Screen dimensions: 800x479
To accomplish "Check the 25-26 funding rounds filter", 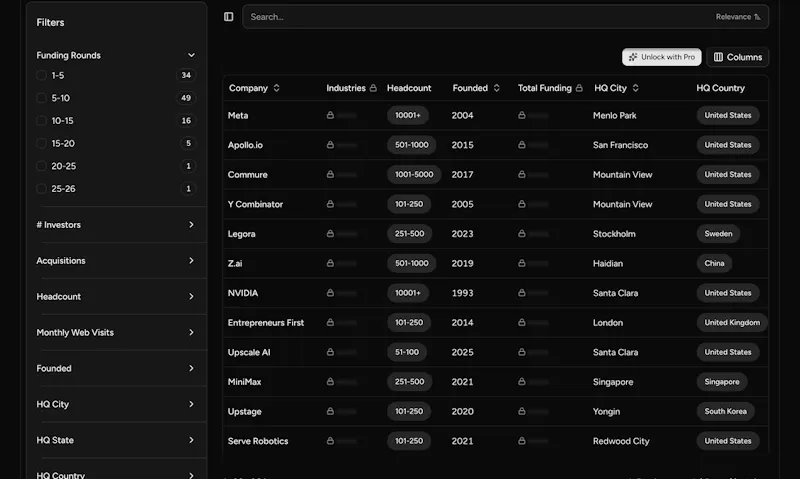I will click(x=41, y=189).
